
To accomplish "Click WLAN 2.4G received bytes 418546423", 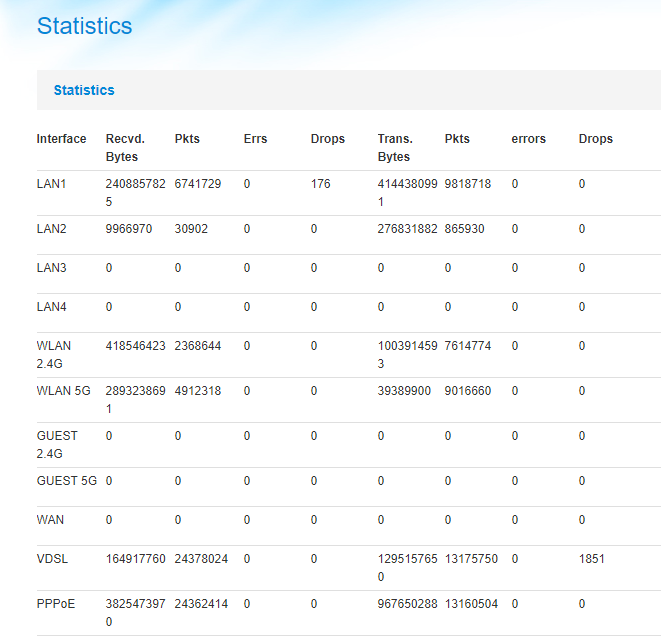I will pos(135,346).
